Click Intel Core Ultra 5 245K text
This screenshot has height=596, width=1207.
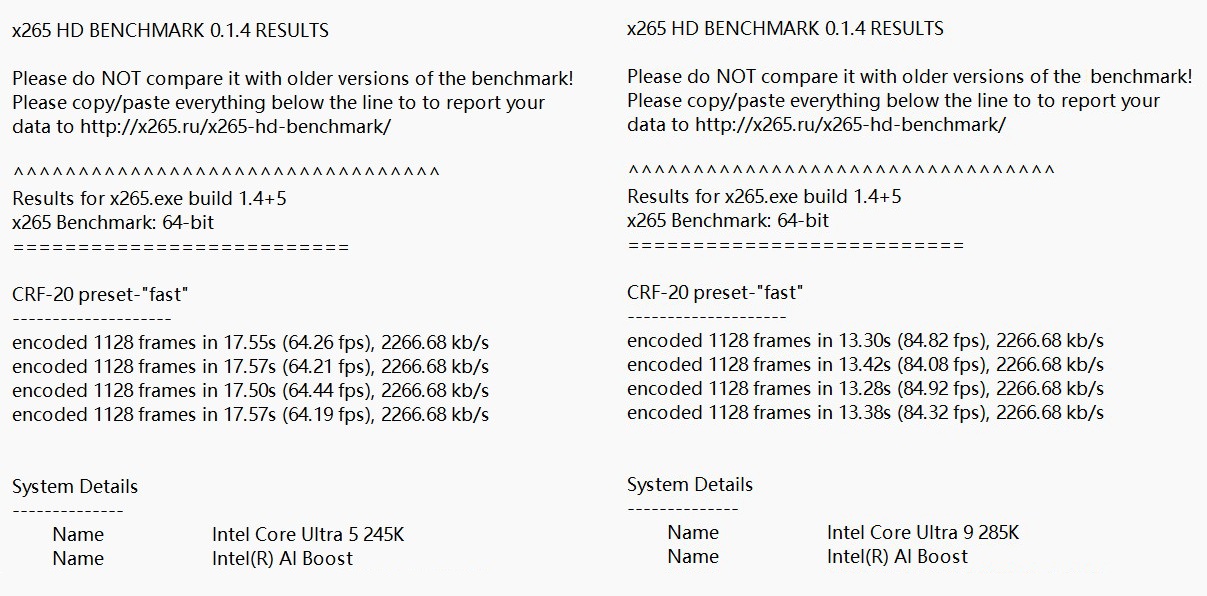tap(308, 534)
